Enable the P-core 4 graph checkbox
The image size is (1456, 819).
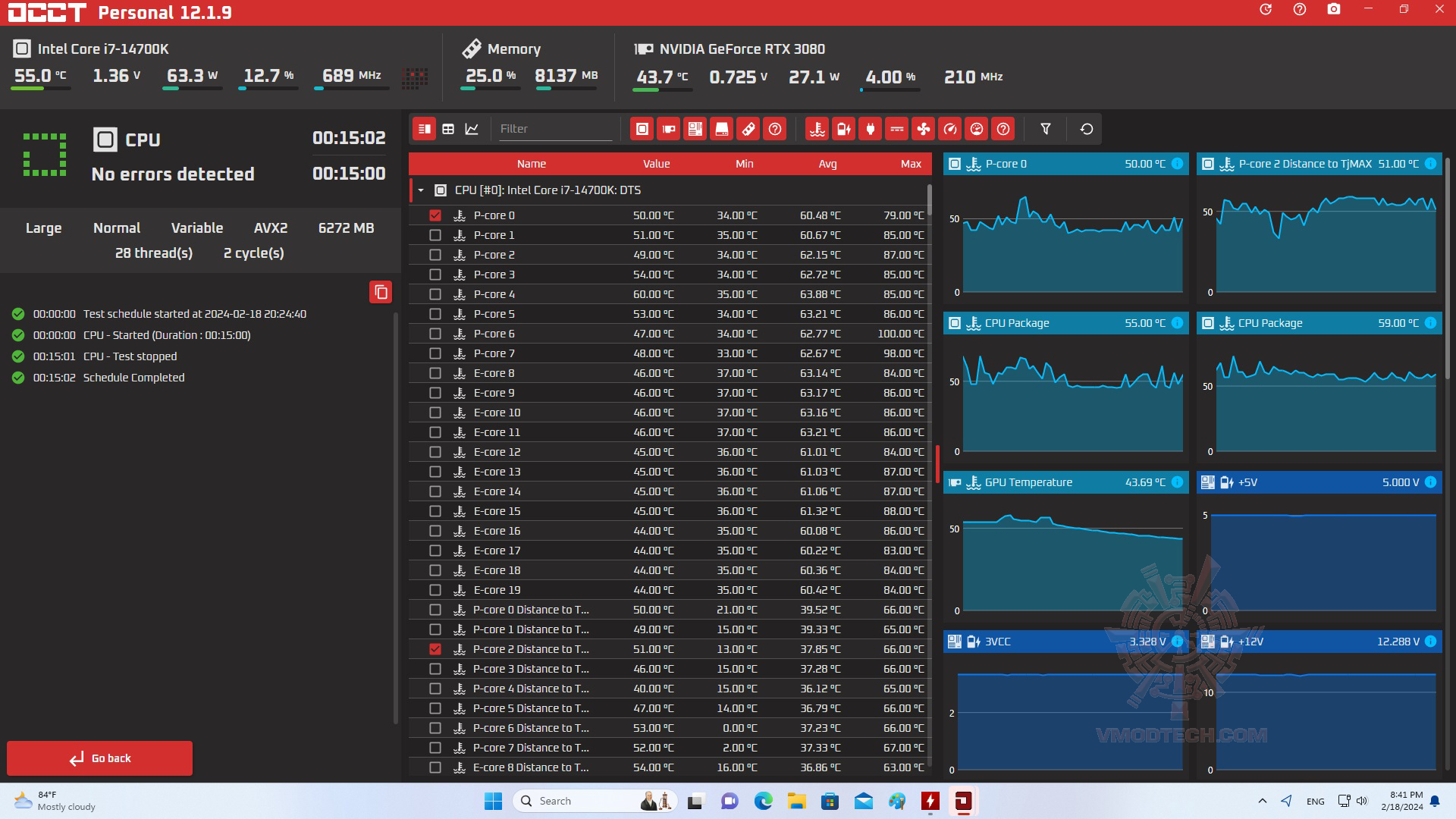435,294
